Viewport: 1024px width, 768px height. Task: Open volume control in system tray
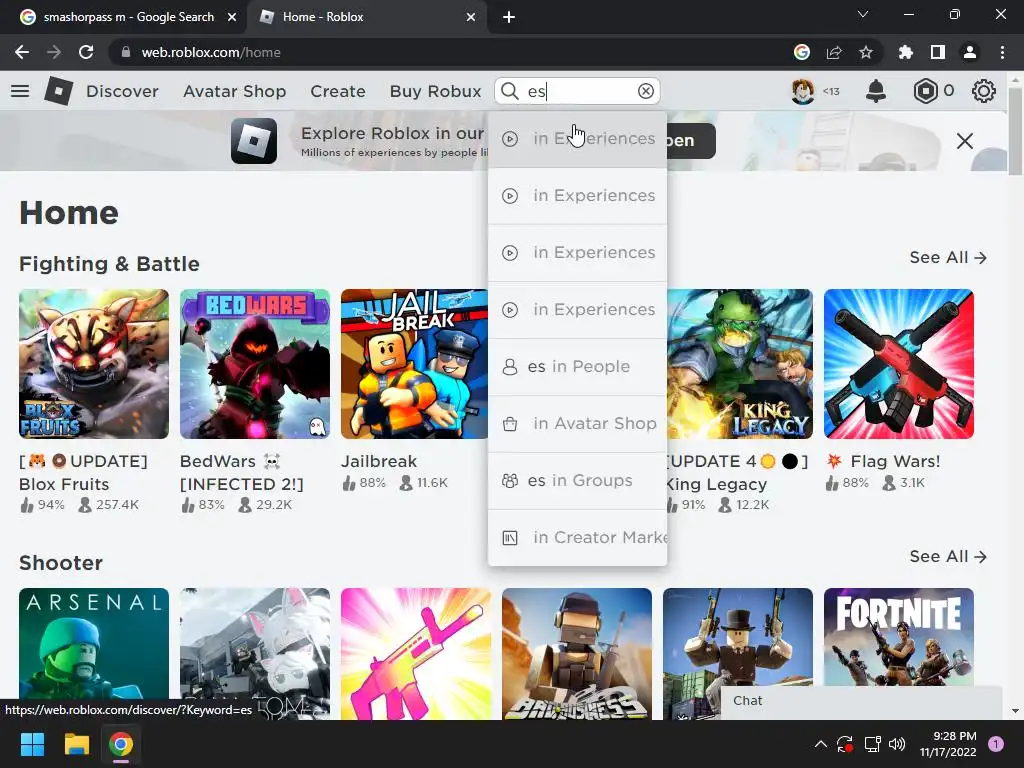tap(897, 744)
